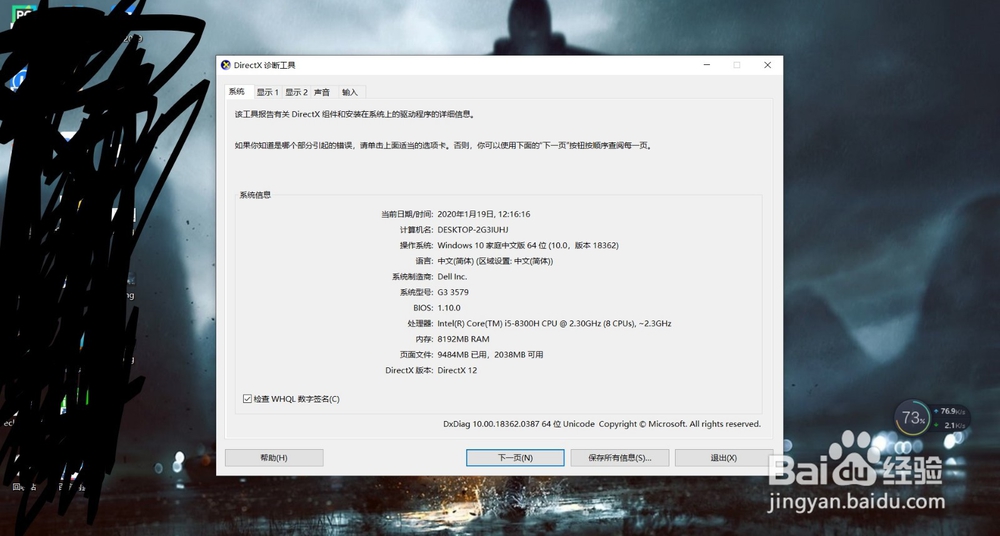This screenshot has height=536, width=1000.
Task: Click system model value G3 3579
Action: coord(453,292)
